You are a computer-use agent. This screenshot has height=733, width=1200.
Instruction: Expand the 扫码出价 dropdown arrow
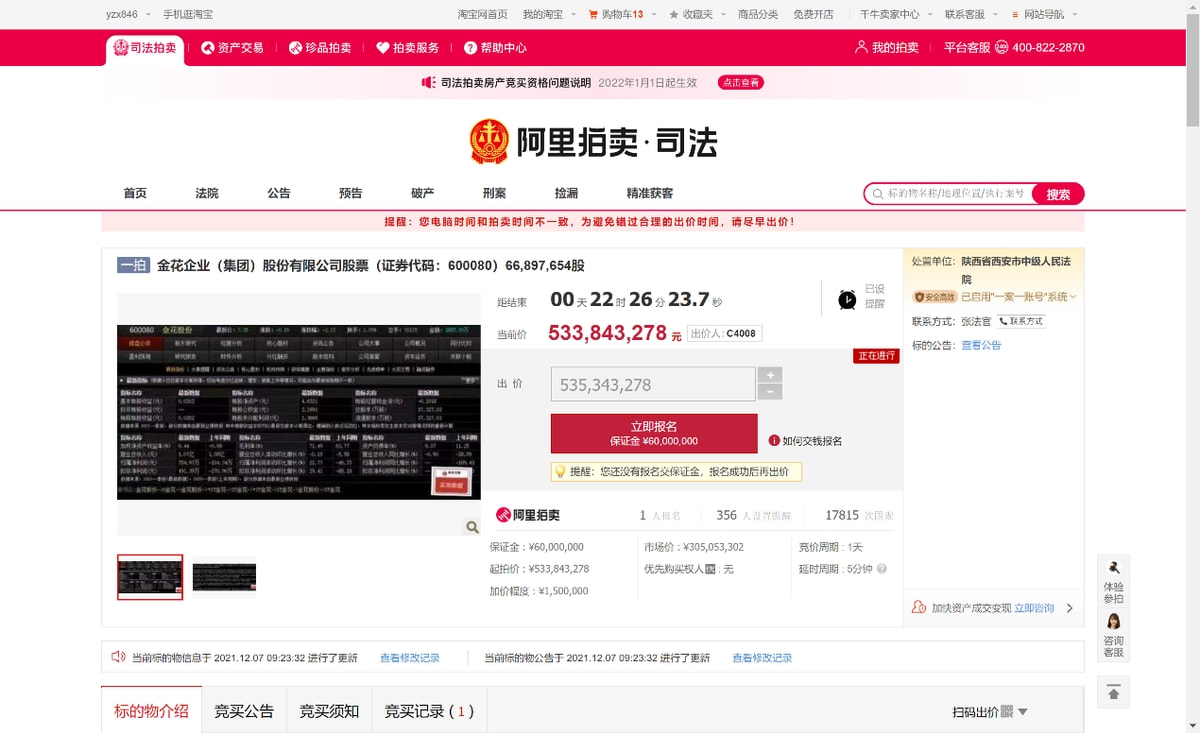[1022, 712]
